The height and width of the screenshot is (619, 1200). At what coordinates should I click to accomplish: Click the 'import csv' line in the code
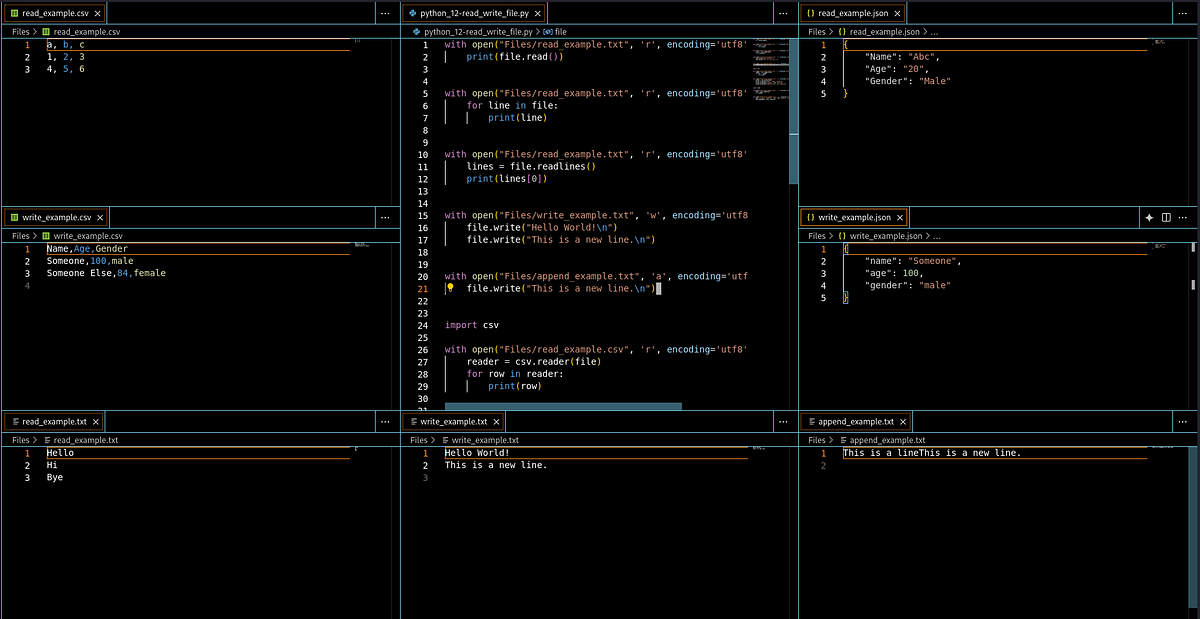[x=471, y=325]
